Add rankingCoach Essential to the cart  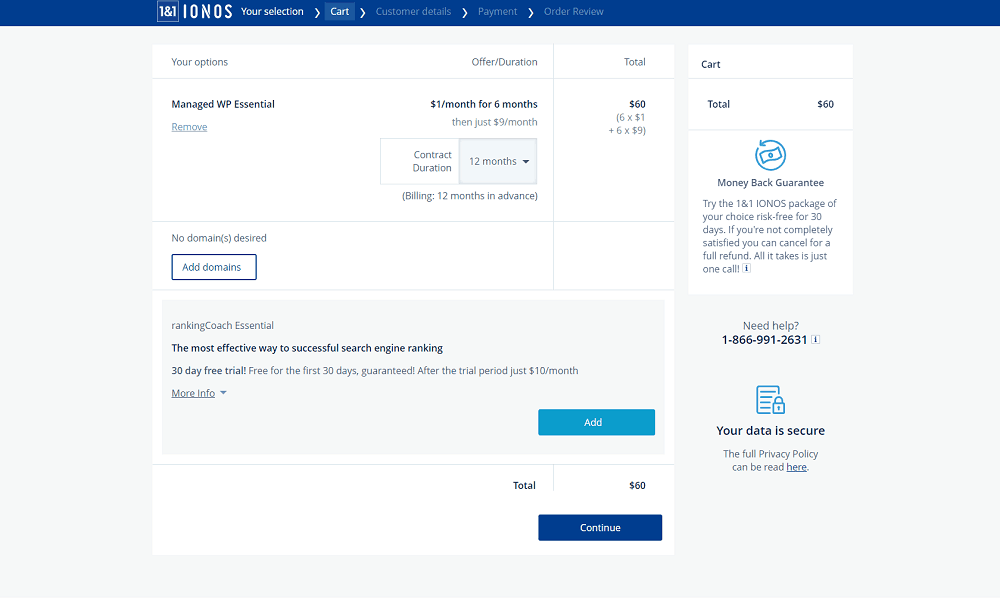click(x=596, y=422)
